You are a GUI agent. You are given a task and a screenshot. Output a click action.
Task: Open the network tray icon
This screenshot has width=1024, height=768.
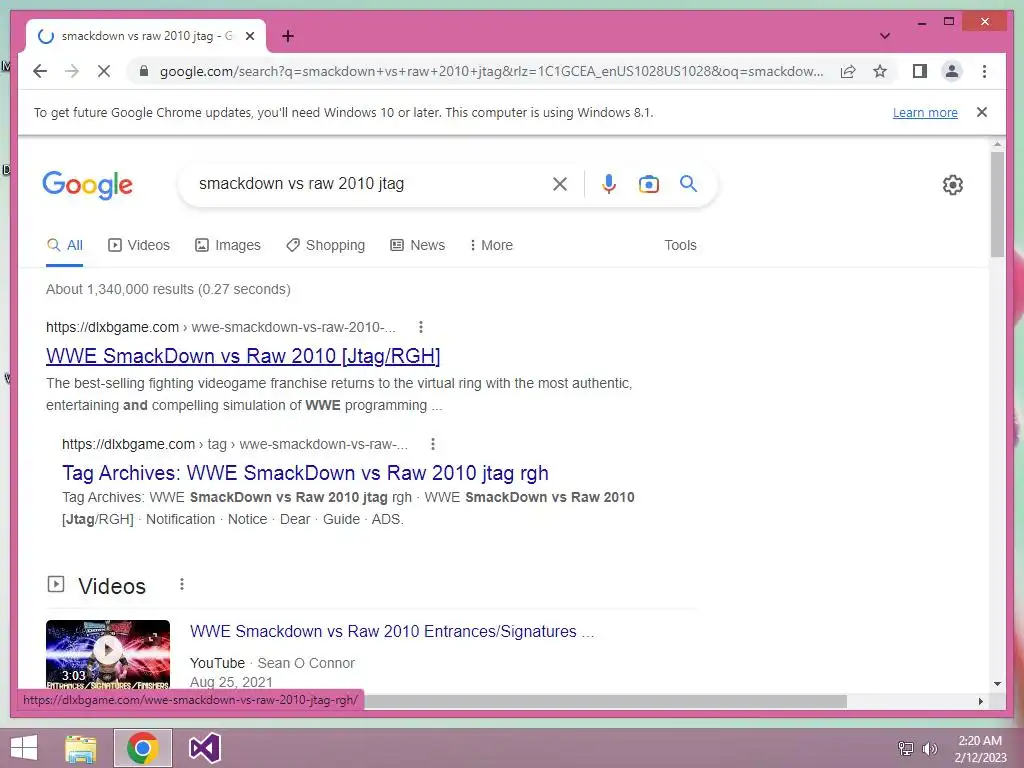coord(906,748)
